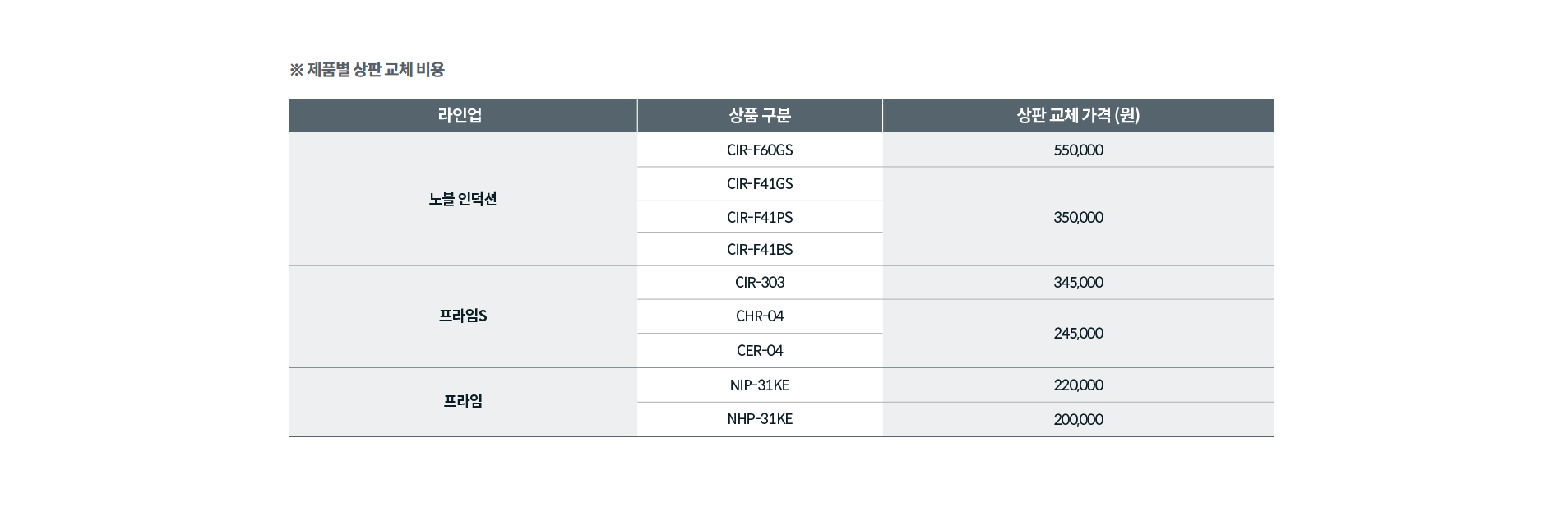Click the 프라임S lineup cell
1568x512 pixels.
coord(462,316)
